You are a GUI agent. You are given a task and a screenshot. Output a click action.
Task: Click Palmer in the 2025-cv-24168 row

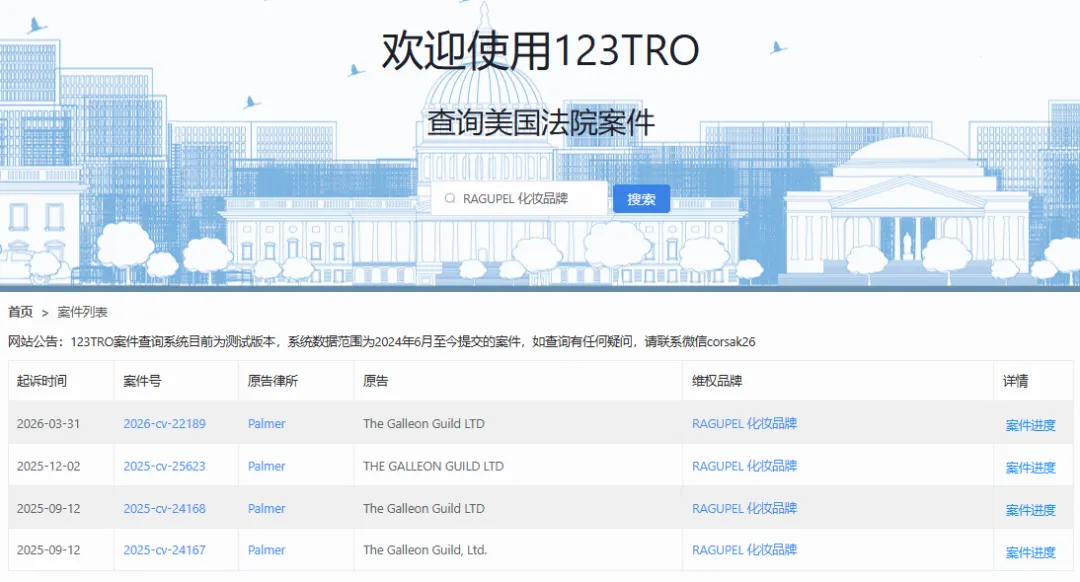267,508
